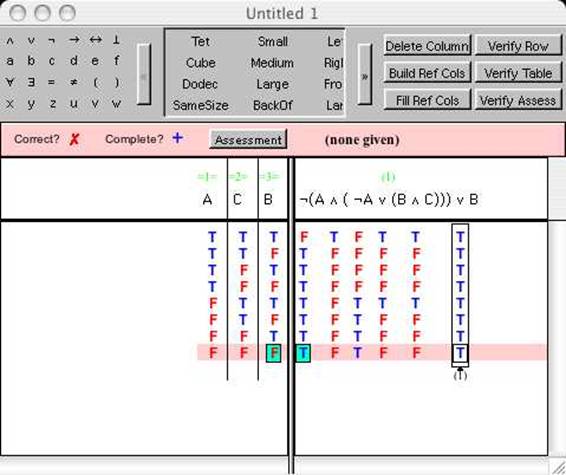Screen dimensions: 566x475
Task: Insert the biconditional ↔ symbol
Action: coord(95,40)
